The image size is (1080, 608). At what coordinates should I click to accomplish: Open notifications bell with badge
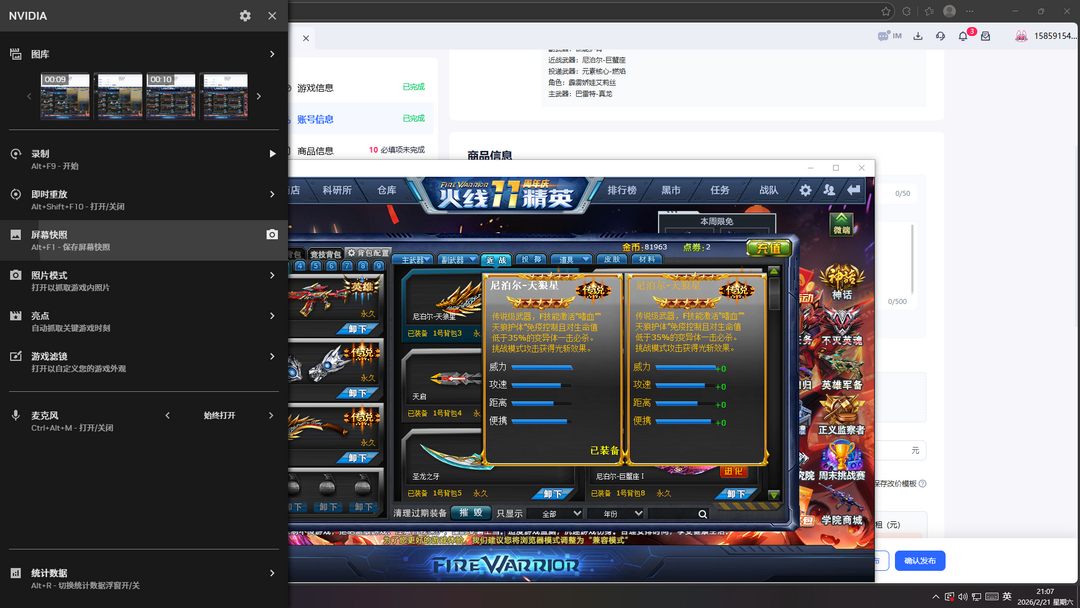pyautogui.click(x=965, y=34)
